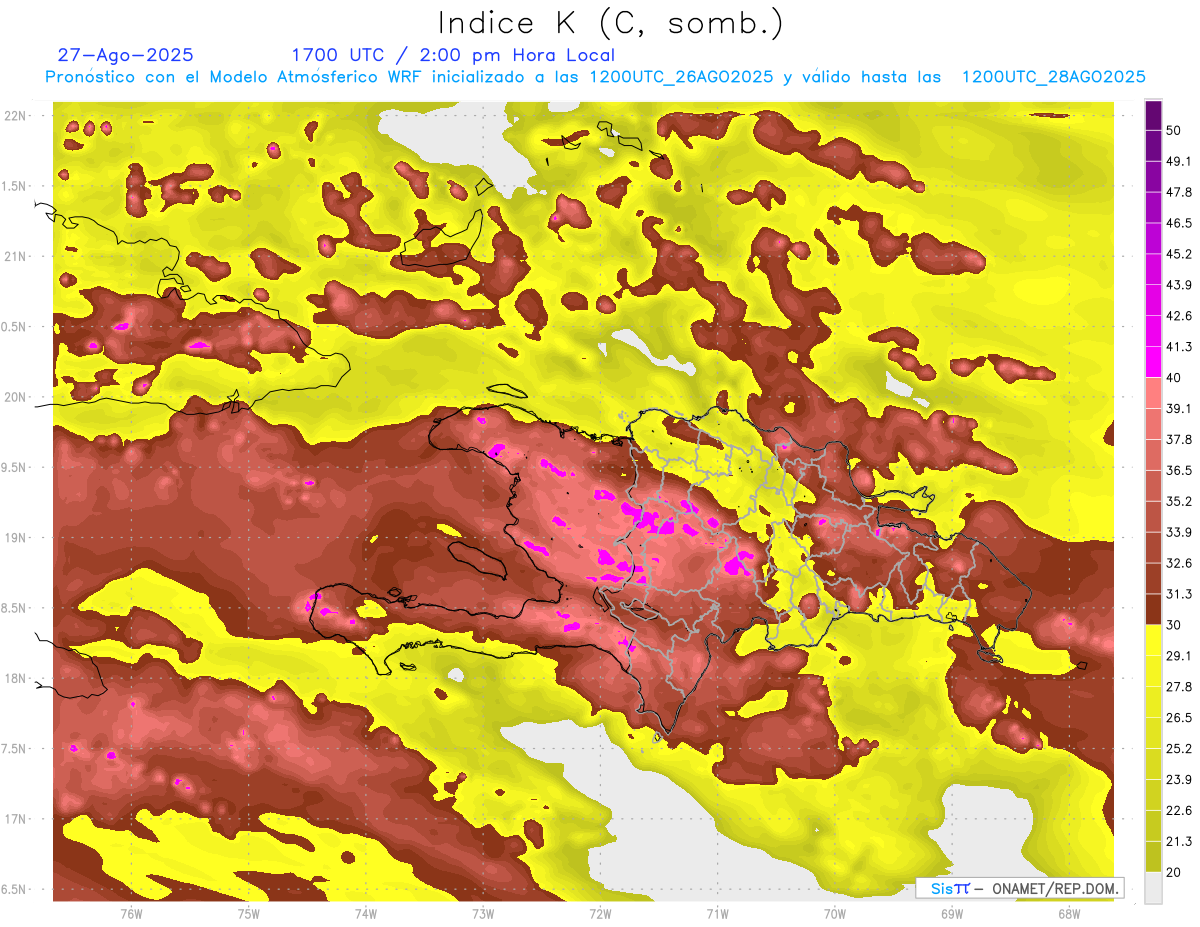Click the colorbar value '33.9'
Image resolution: width=1200 pixels, height=927 pixels.
click(x=1179, y=532)
